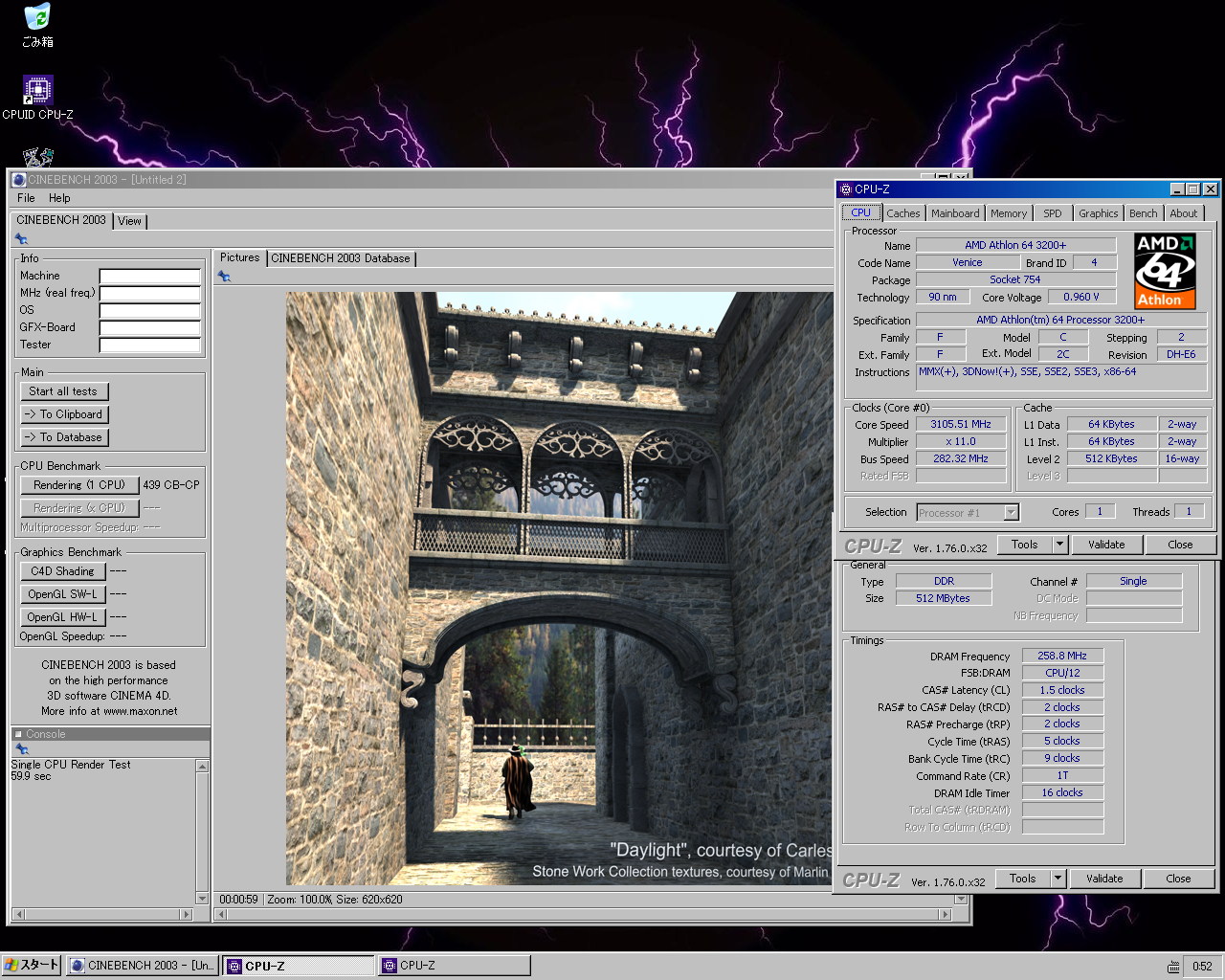Image resolution: width=1225 pixels, height=980 pixels.
Task: Run the OpenGL HW-L benchmark
Action: (62, 617)
